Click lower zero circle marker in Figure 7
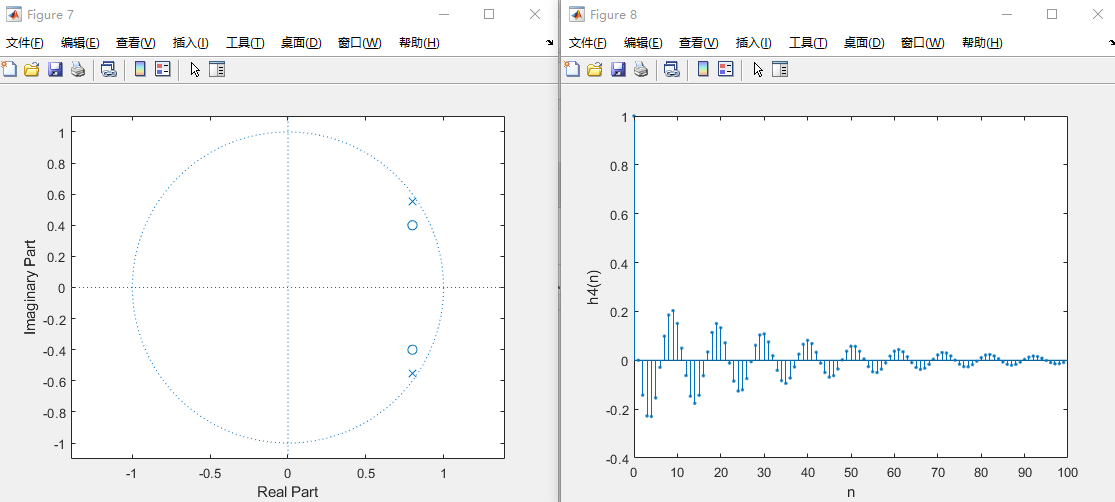This screenshot has height=502, width=1115. point(412,349)
